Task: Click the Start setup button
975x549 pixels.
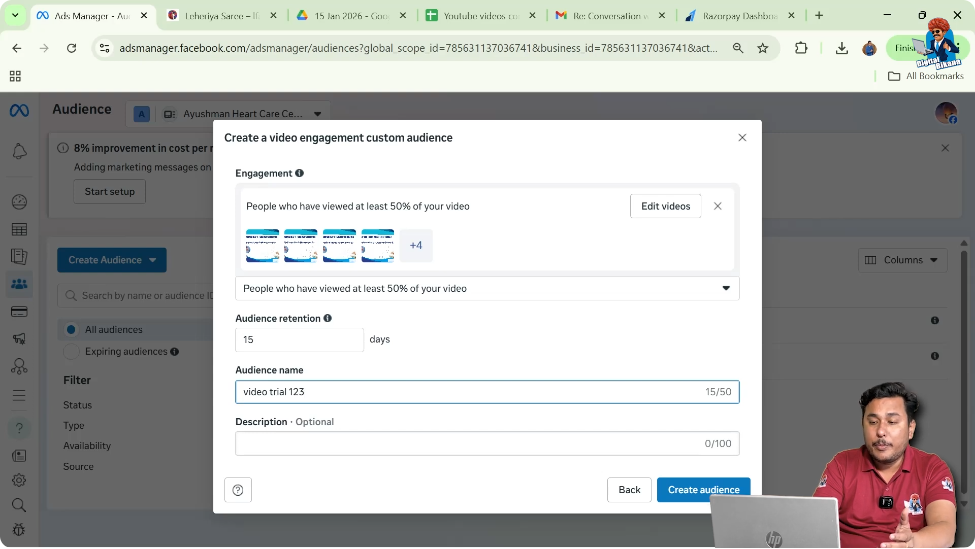Action: (109, 191)
